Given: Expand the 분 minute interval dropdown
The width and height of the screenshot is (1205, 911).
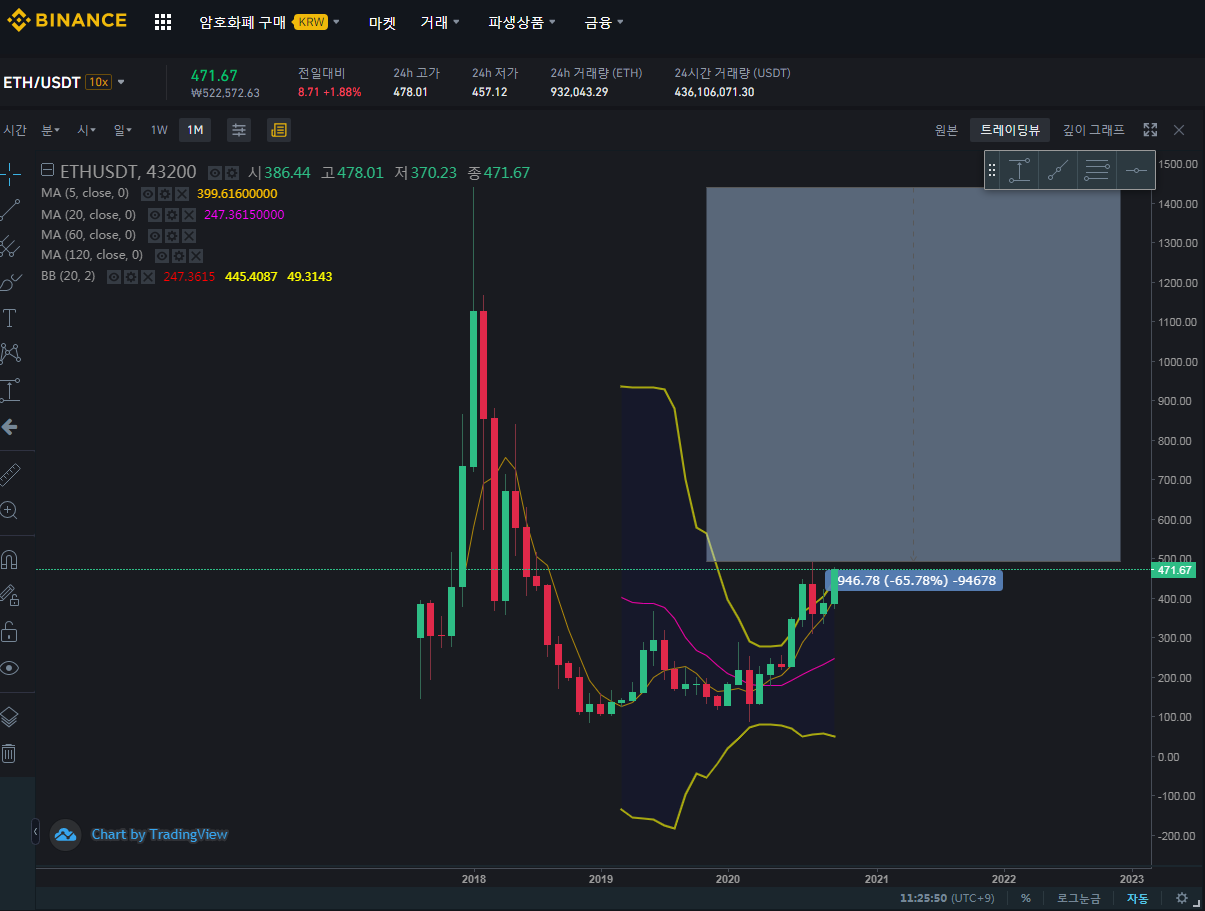Looking at the screenshot, I should pyautogui.click(x=50, y=130).
